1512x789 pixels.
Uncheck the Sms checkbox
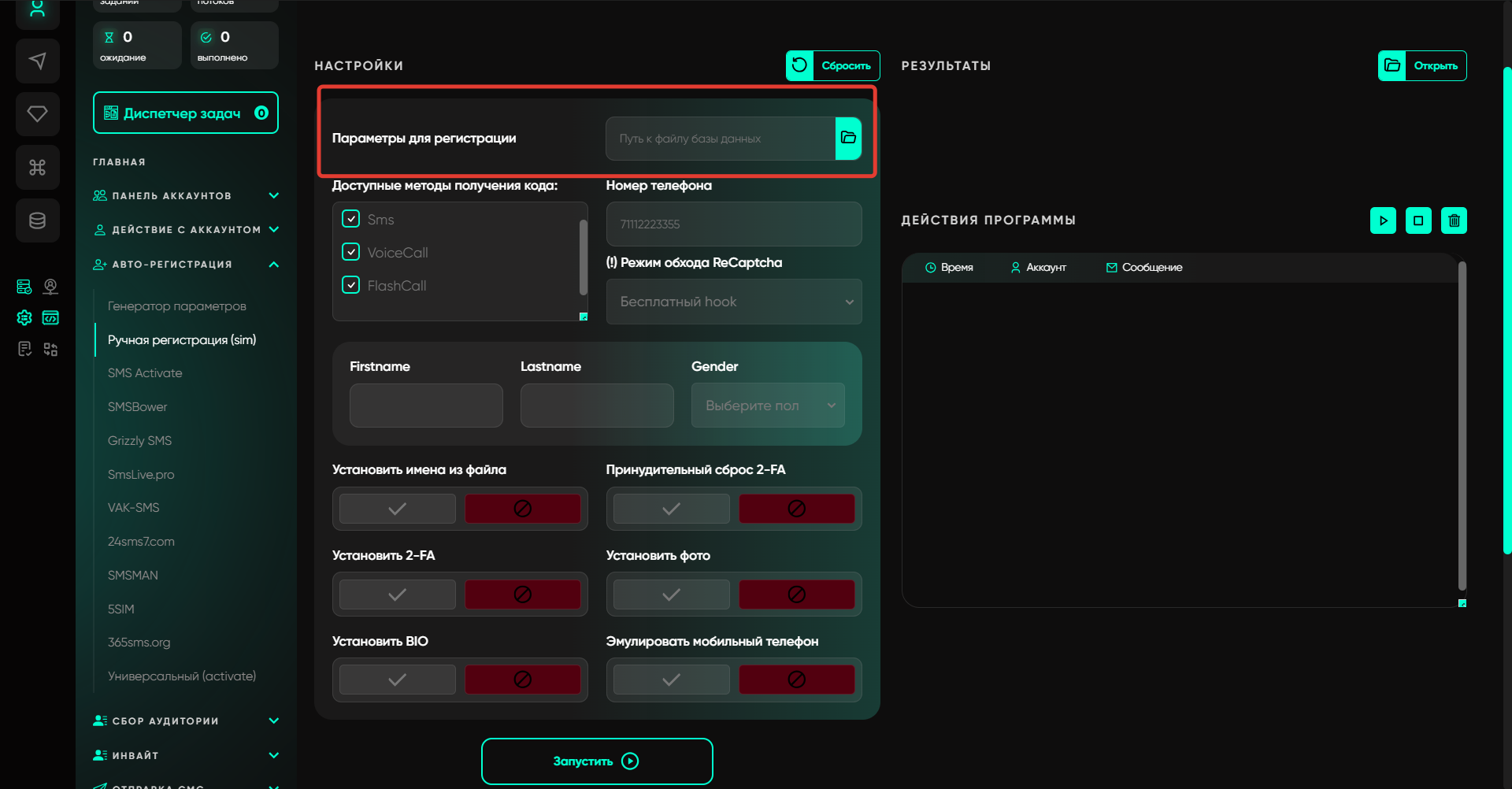coord(351,219)
